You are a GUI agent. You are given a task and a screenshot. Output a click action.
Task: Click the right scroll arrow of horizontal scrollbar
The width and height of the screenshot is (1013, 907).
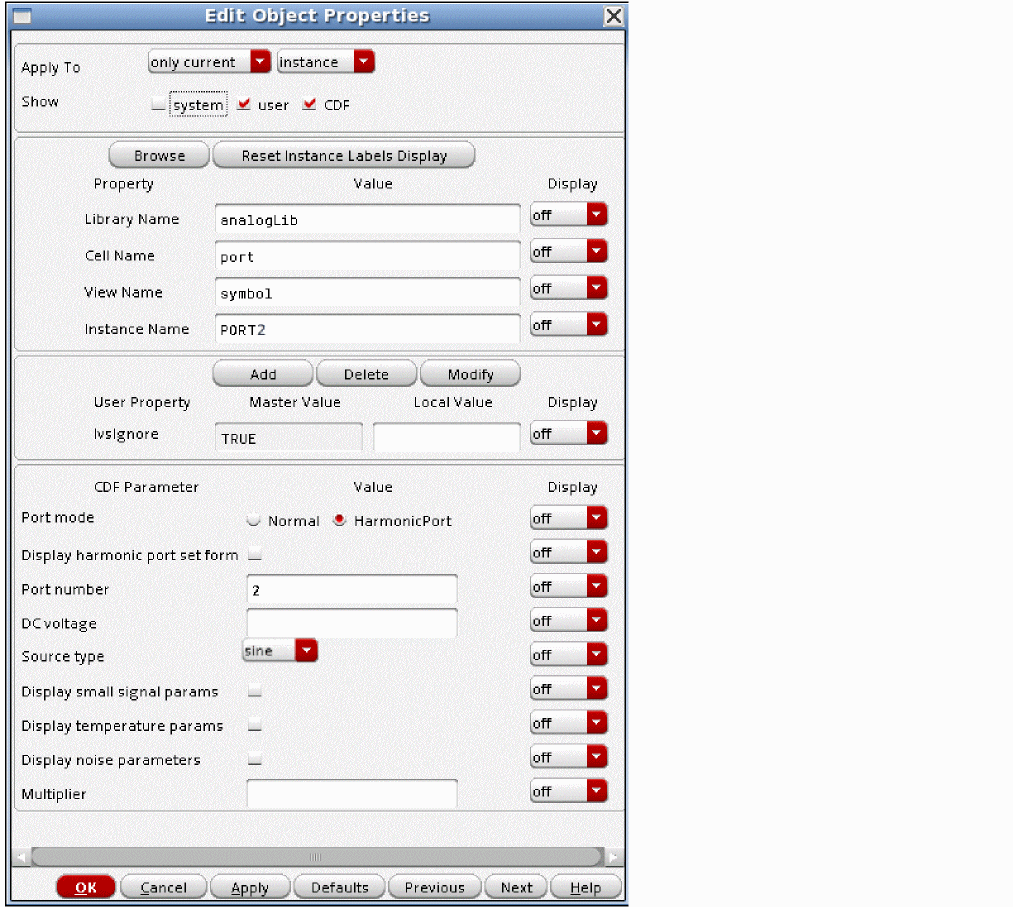(614, 857)
